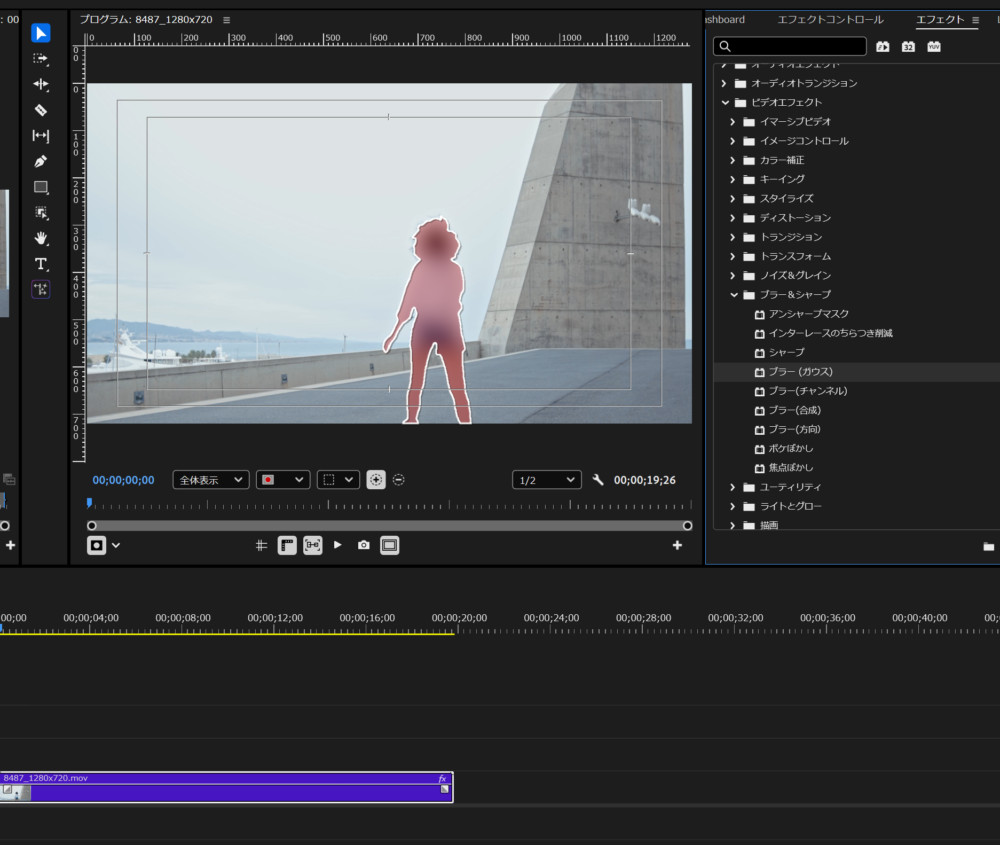Click the effects search field
The height and width of the screenshot is (845, 1000).
pyautogui.click(x=790, y=46)
